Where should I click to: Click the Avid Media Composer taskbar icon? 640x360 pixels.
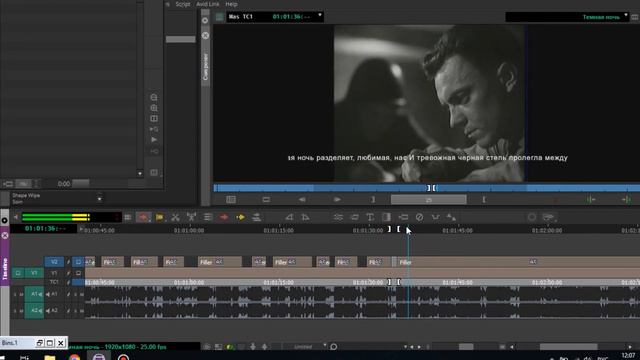(x=99, y=357)
